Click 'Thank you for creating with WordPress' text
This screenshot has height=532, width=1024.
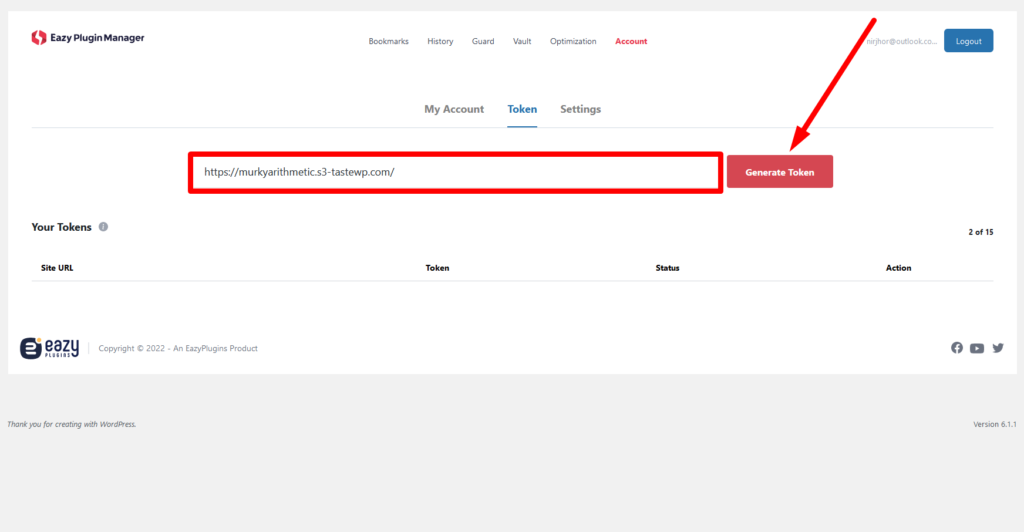tap(72, 424)
